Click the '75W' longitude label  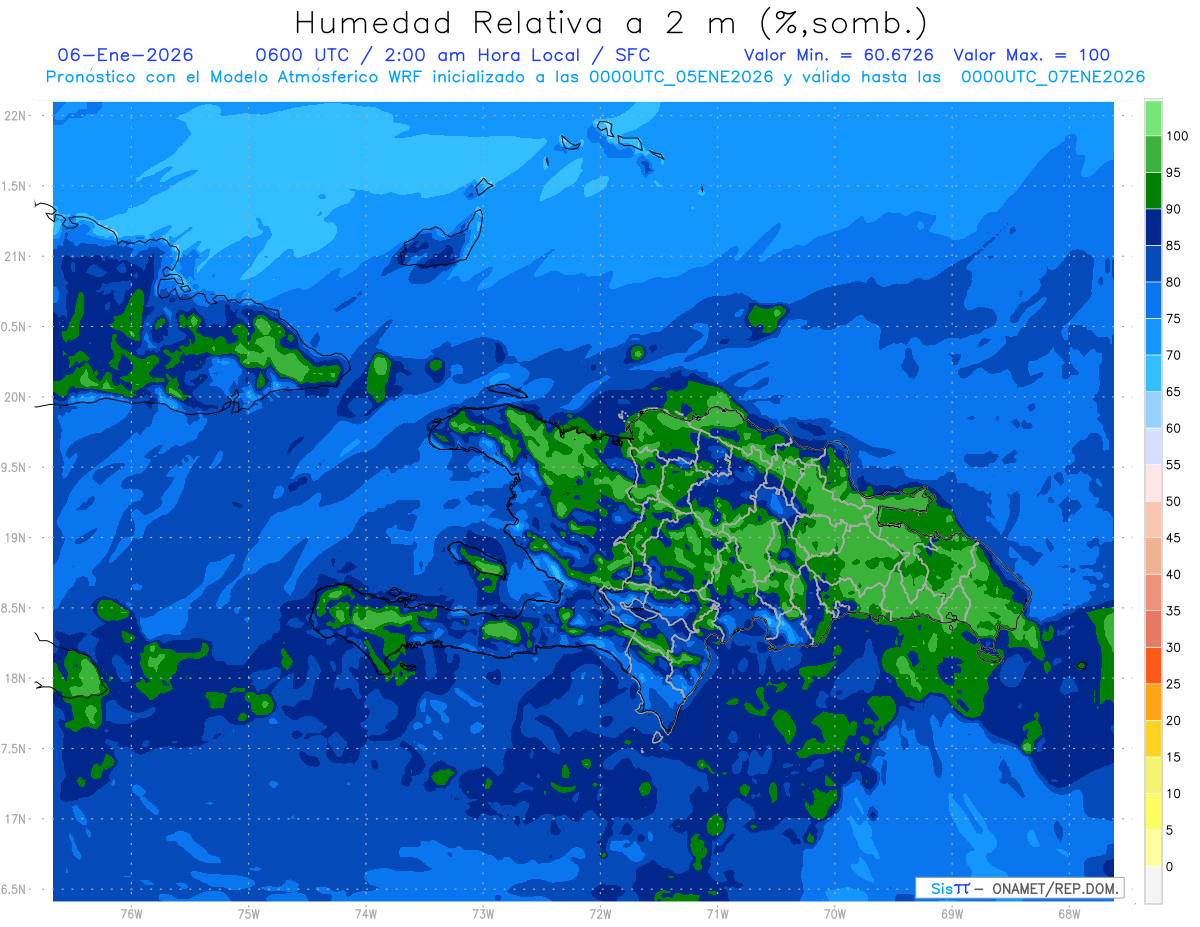[x=248, y=914]
